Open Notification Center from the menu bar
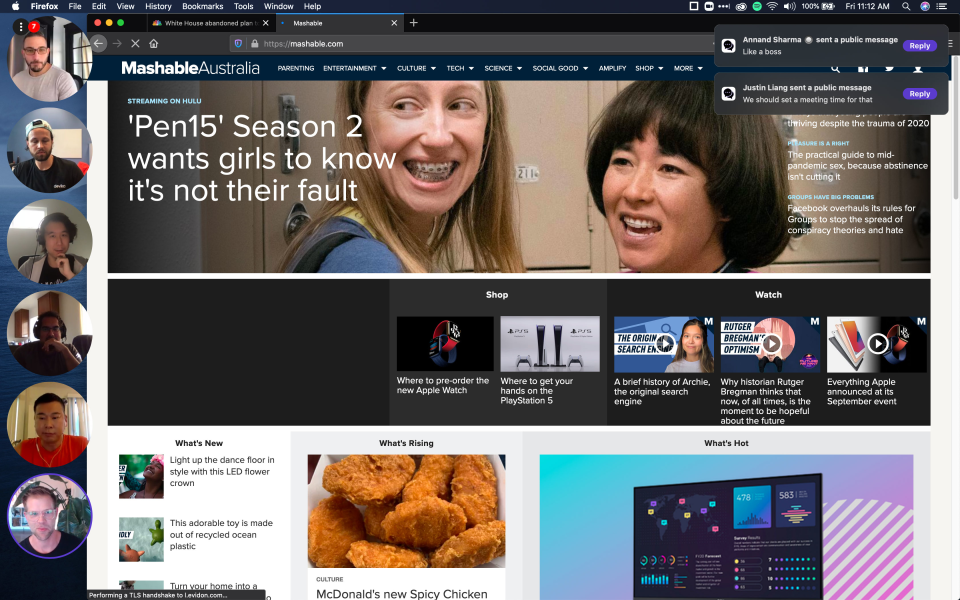The height and width of the screenshot is (600, 960). [942, 7]
